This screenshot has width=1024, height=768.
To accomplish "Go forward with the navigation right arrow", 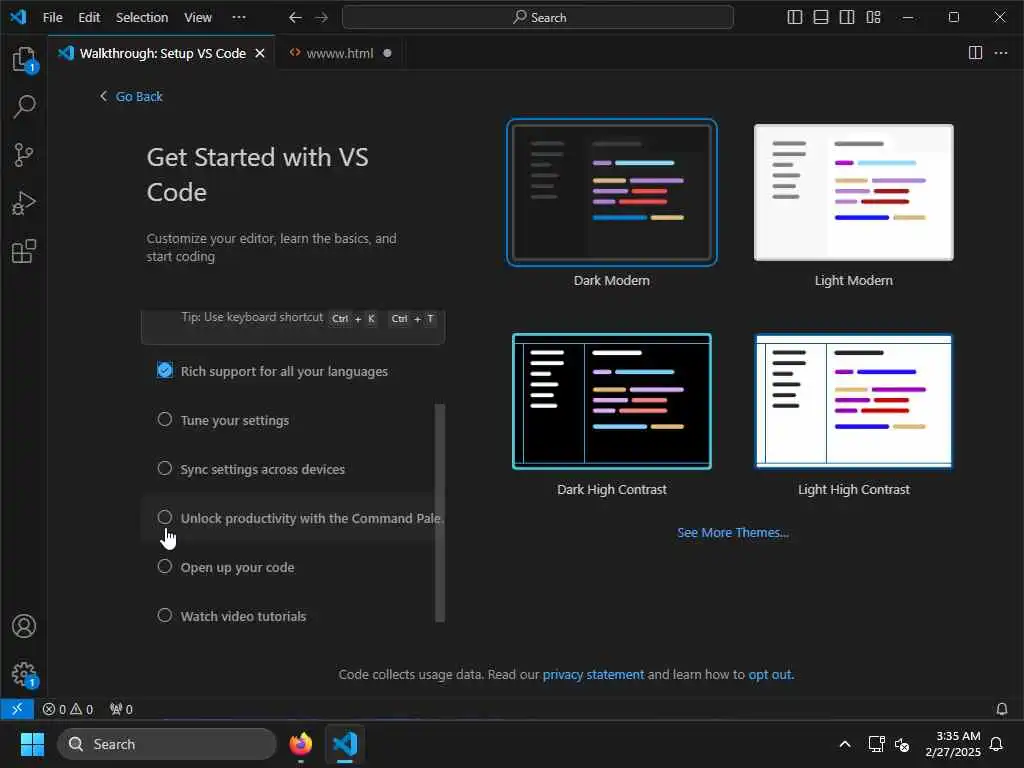I will point(321,18).
